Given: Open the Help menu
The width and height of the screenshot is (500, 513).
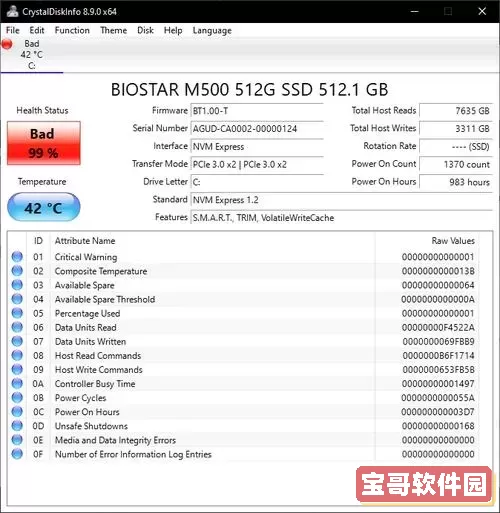Looking at the screenshot, I should (x=173, y=30).
